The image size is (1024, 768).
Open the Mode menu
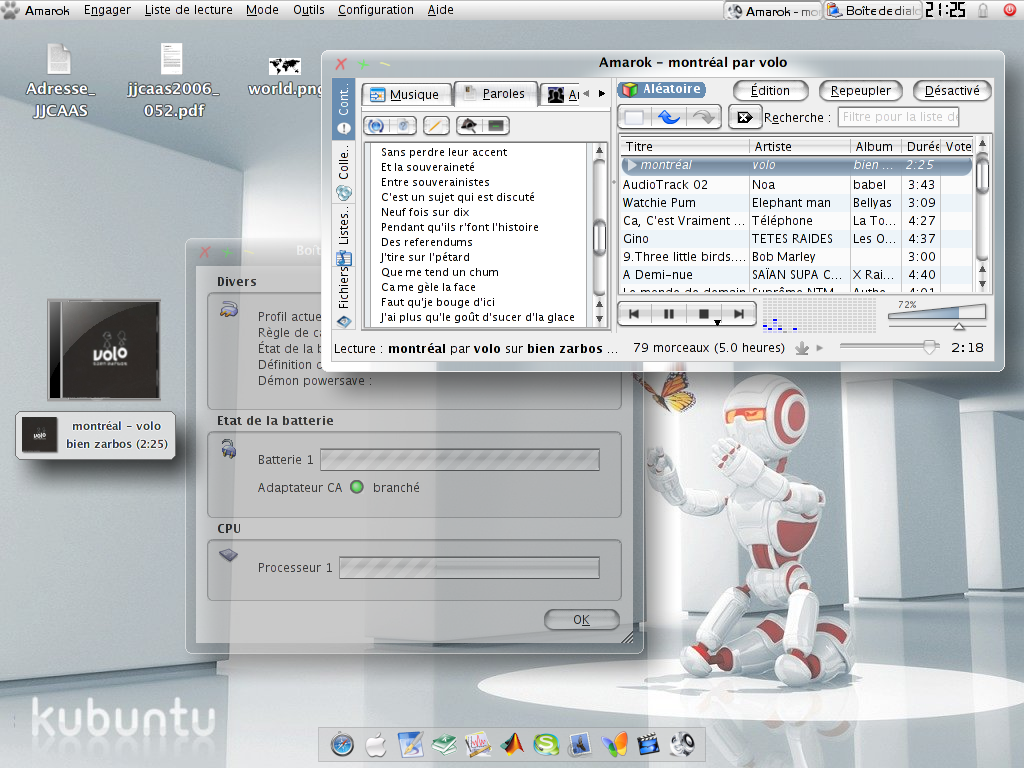[x=263, y=10]
